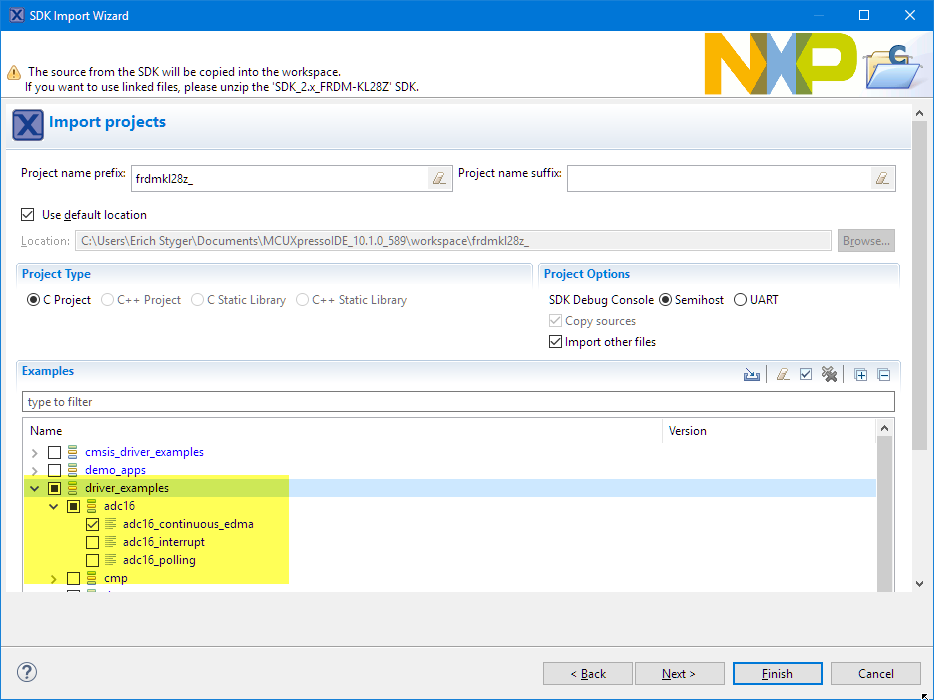Image resolution: width=934 pixels, height=700 pixels.
Task: Select the adc16 group label
Action: tap(119, 506)
